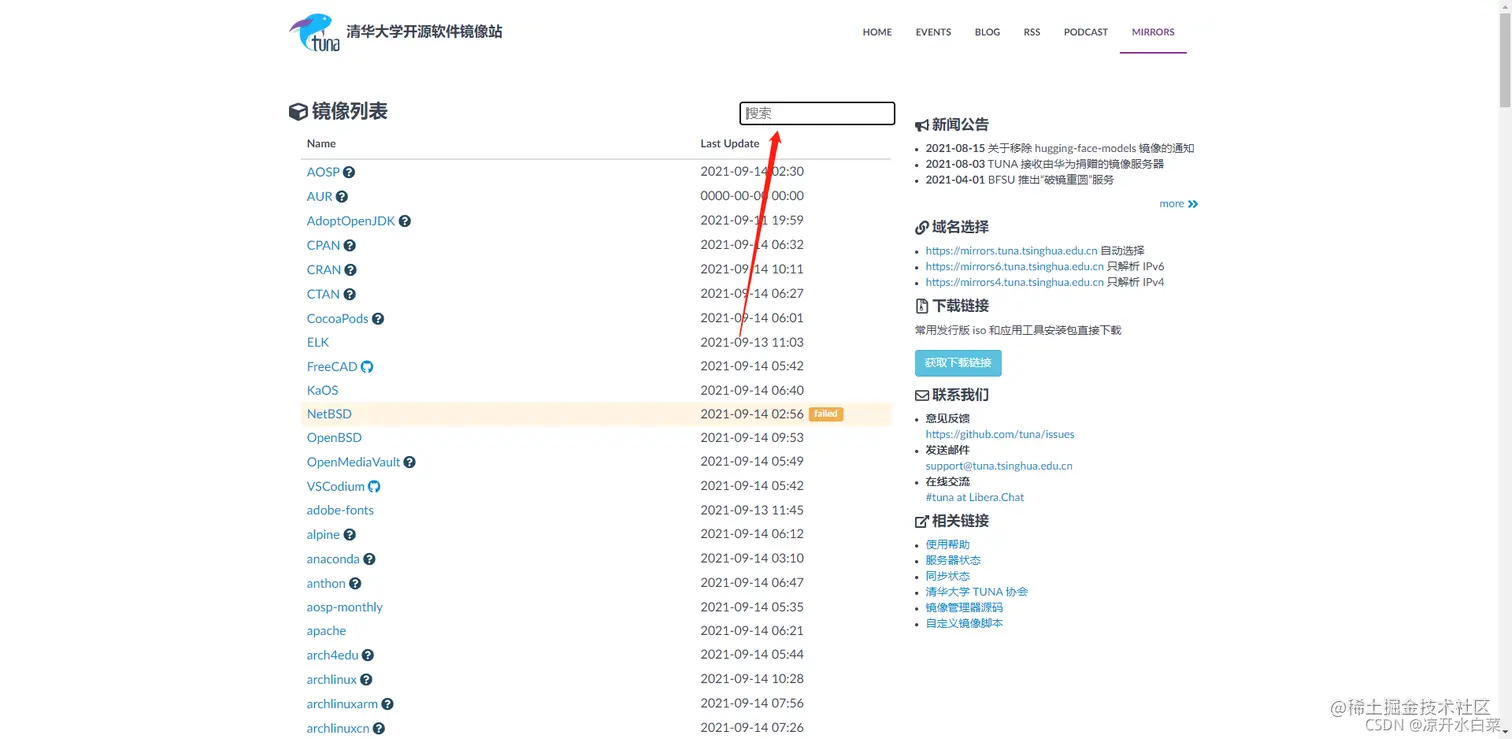Viewport: 1512px width, 739px height.
Task: Click the failed badge next to NetBSD
Action: [825, 414]
